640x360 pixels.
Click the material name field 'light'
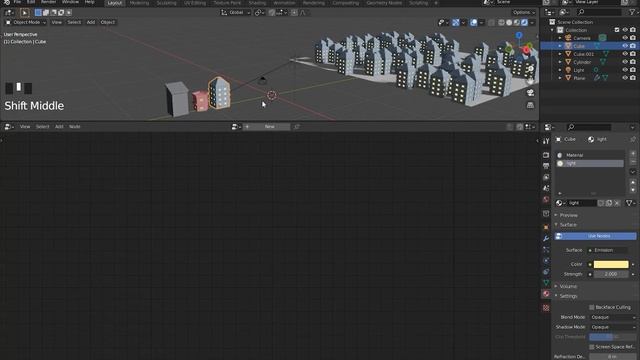pyautogui.click(x=582, y=203)
